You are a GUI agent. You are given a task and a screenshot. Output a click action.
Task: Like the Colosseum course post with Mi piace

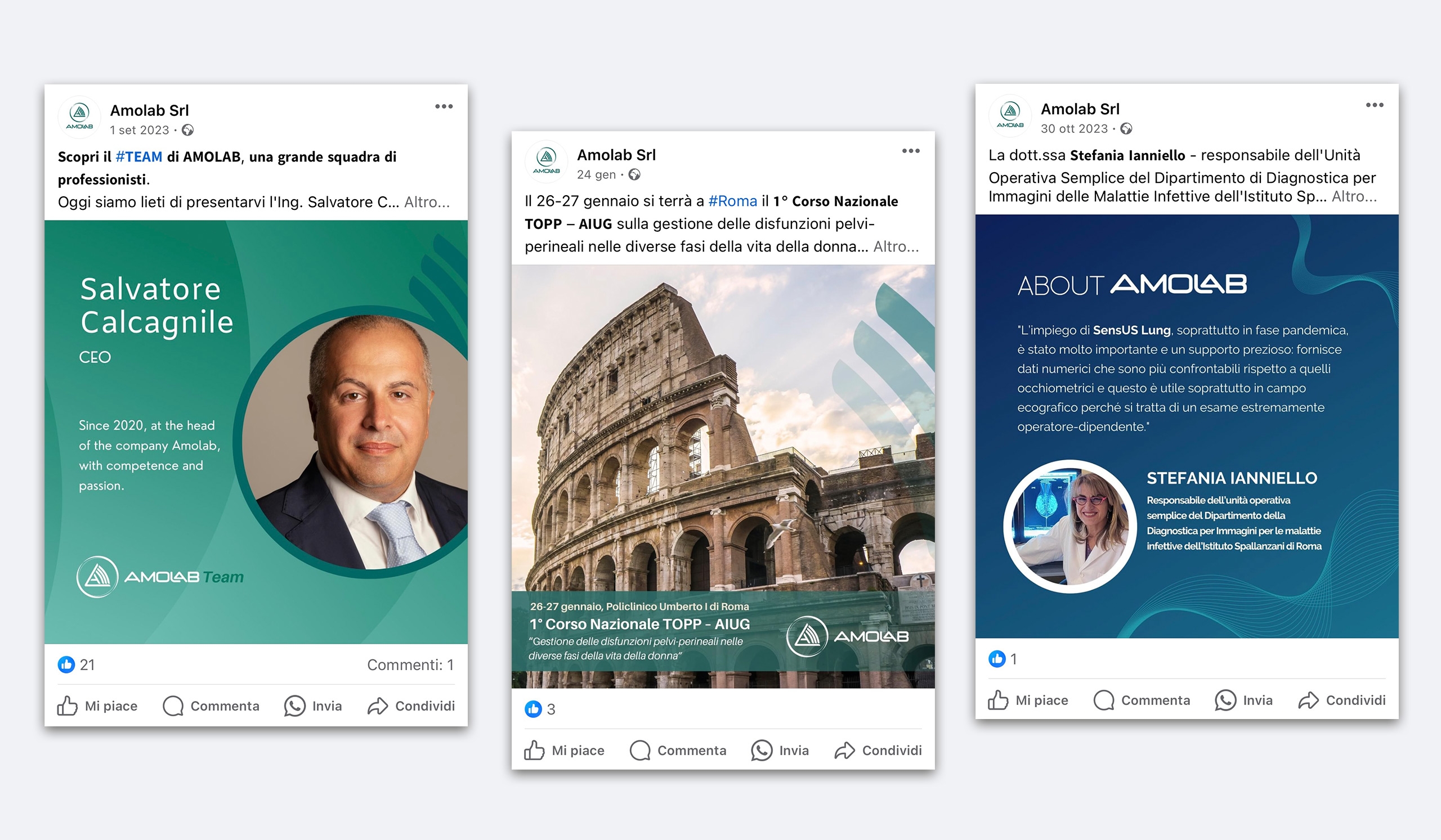[x=565, y=751]
